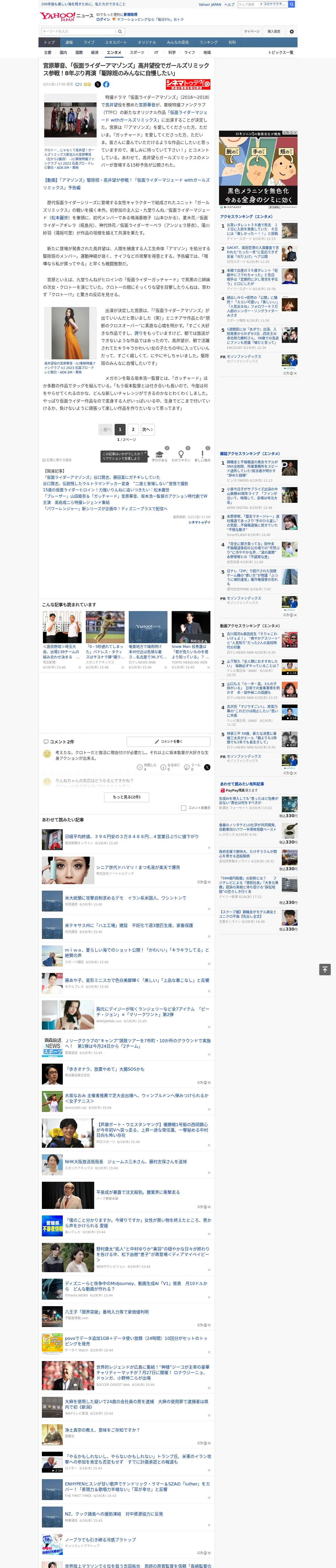Open the 速報 tab
This screenshot has width=336, height=1568.
point(69,43)
